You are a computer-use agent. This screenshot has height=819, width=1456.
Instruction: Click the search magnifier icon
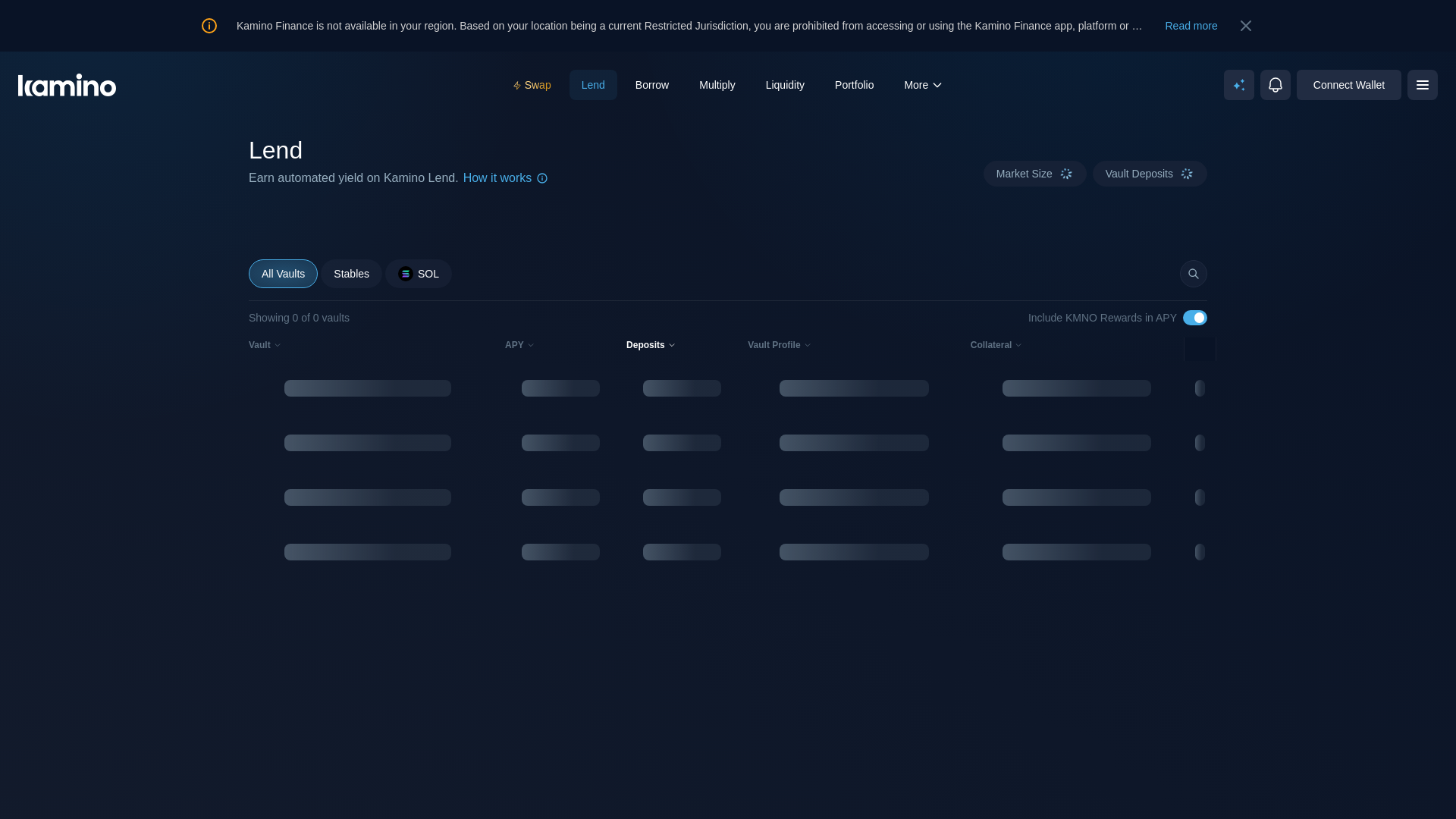pos(1193,274)
